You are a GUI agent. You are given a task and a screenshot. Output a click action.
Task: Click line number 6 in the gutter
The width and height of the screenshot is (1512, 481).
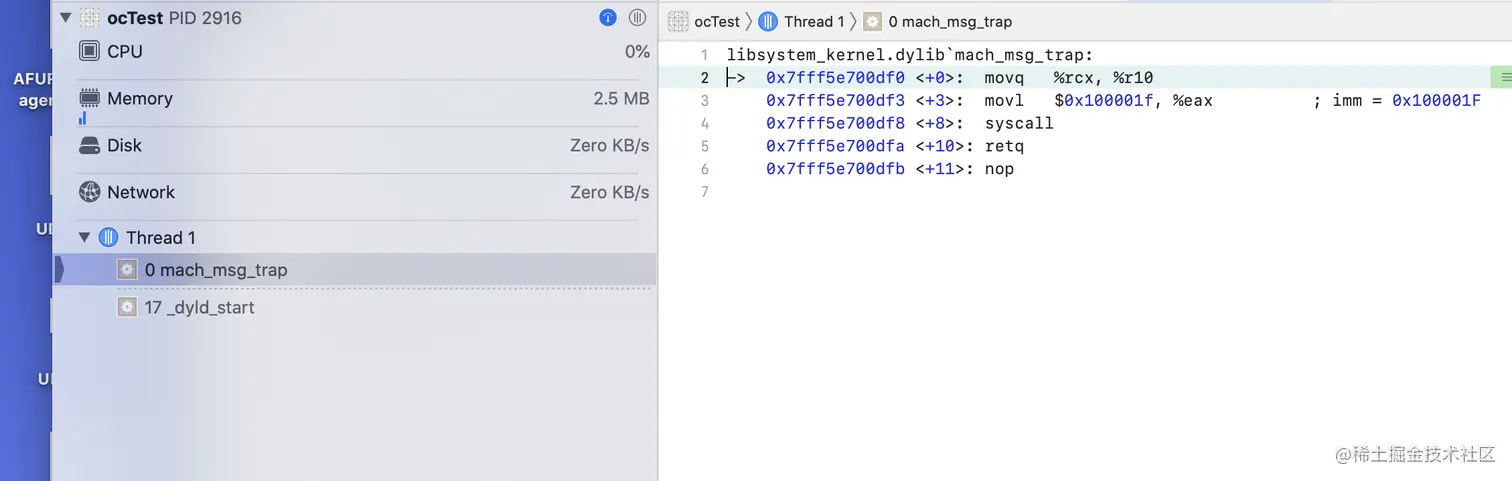coord(704,169)
